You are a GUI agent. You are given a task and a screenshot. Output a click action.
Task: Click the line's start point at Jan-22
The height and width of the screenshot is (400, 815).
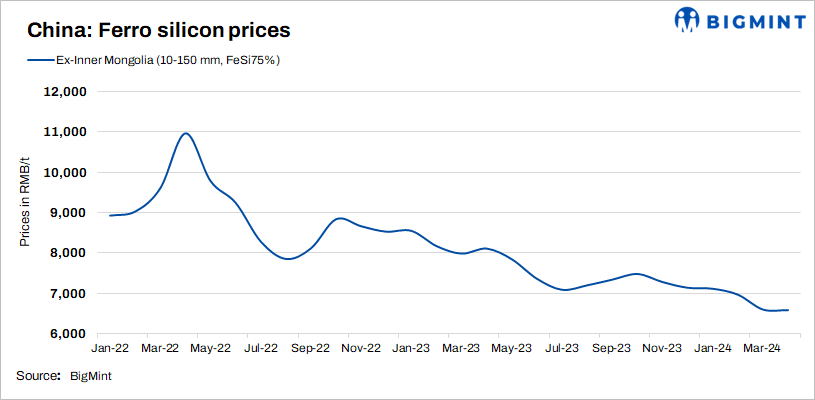click(x=109, y=215)
